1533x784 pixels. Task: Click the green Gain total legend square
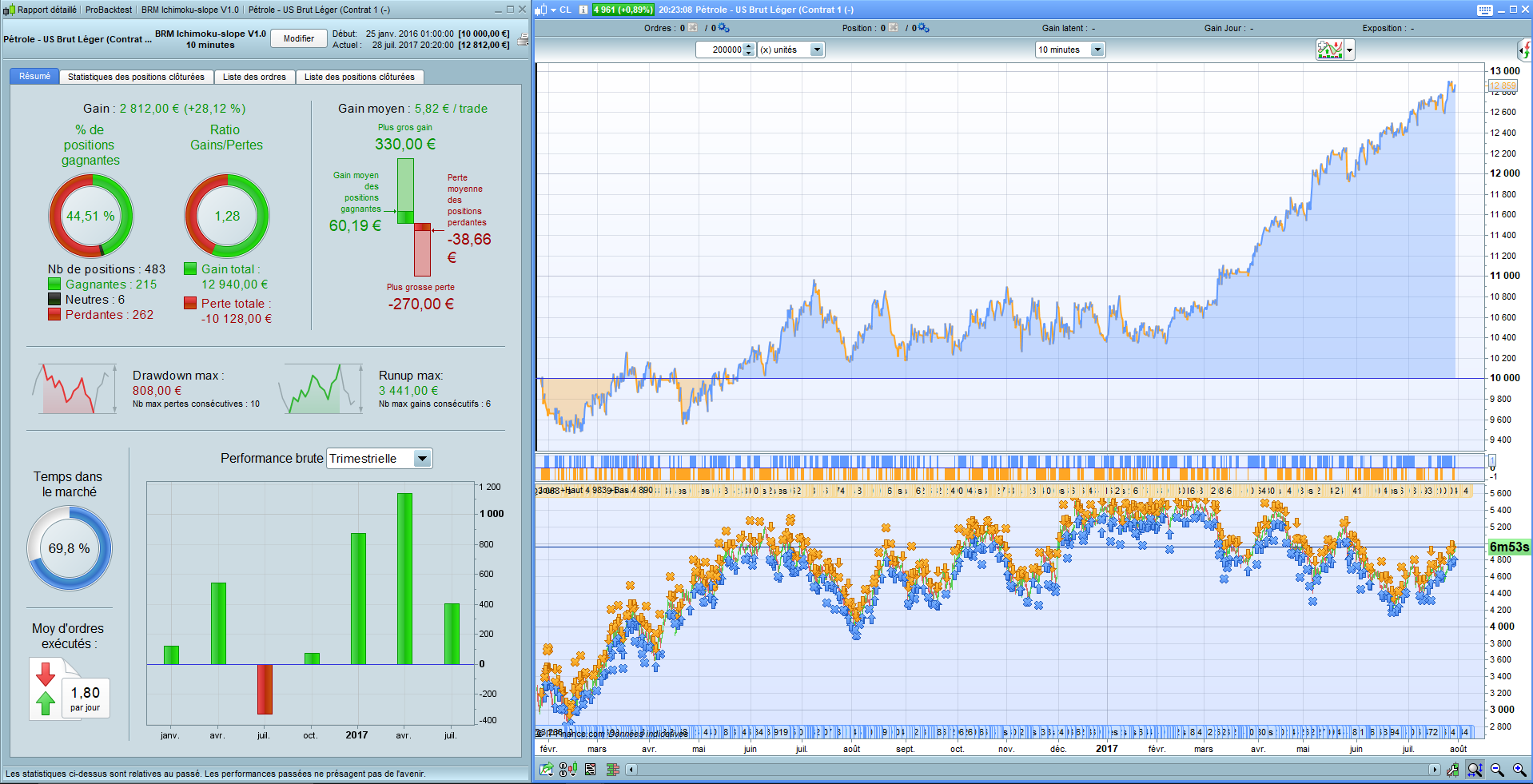[190, 269]
